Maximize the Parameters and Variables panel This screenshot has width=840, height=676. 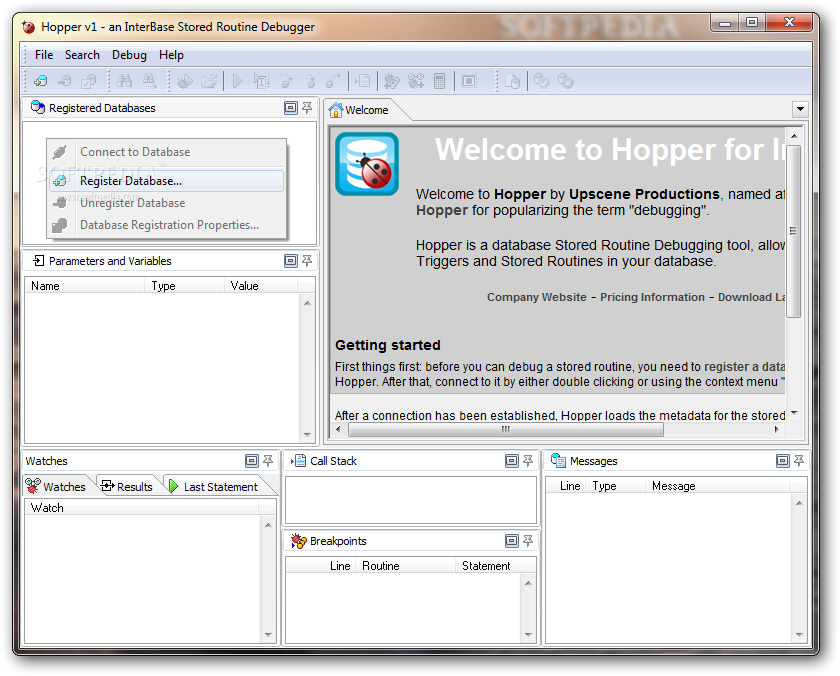click(x=290, y=261)
